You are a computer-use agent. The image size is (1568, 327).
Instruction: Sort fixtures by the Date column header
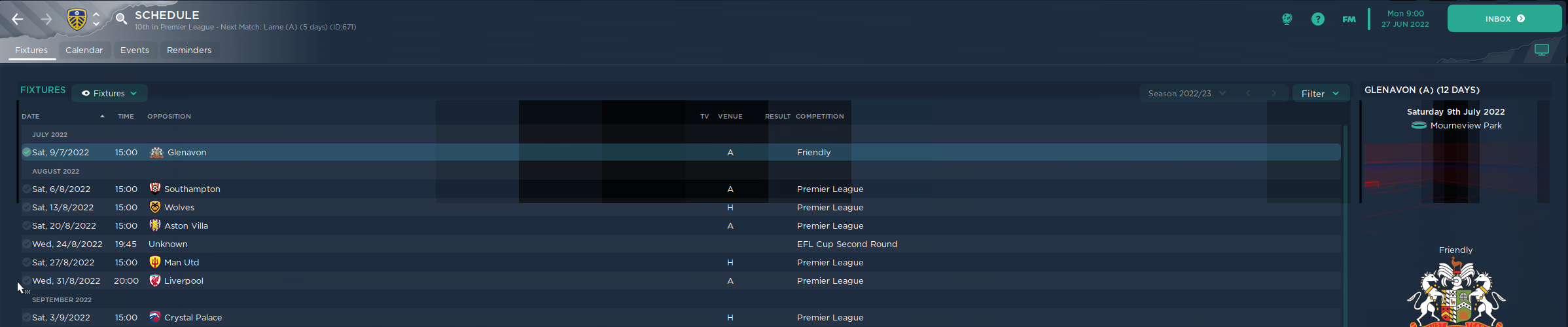31,116
